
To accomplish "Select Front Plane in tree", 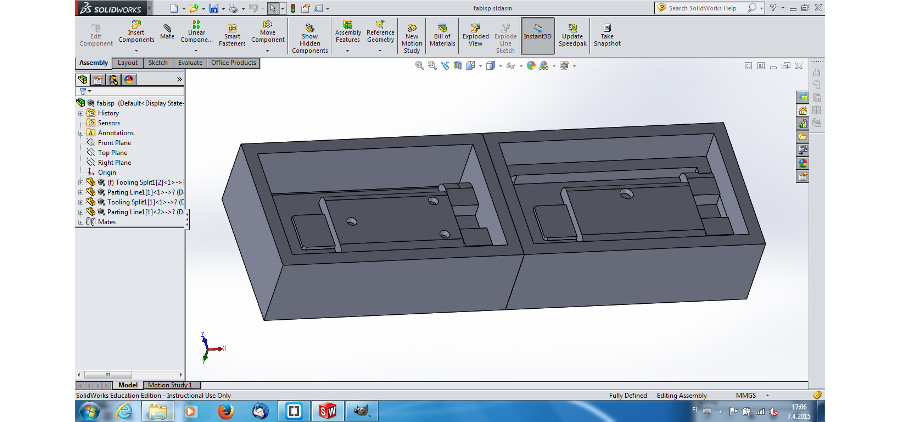I will coord(114,143).
